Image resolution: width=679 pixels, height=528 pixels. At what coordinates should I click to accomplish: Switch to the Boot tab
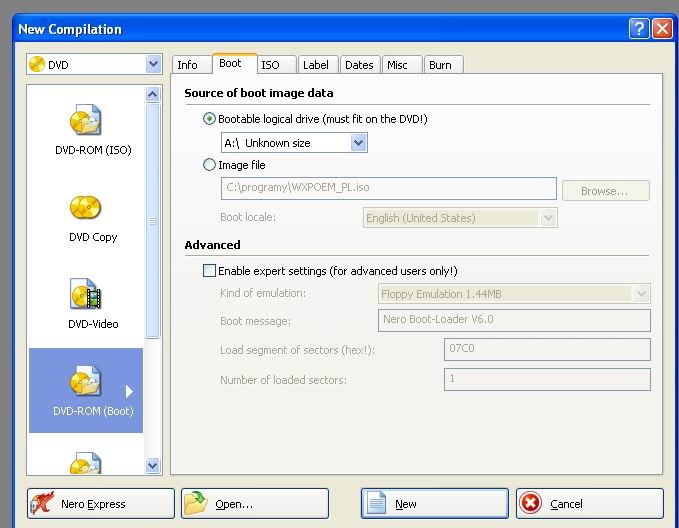pyautogui.click(x=234, y=64)
